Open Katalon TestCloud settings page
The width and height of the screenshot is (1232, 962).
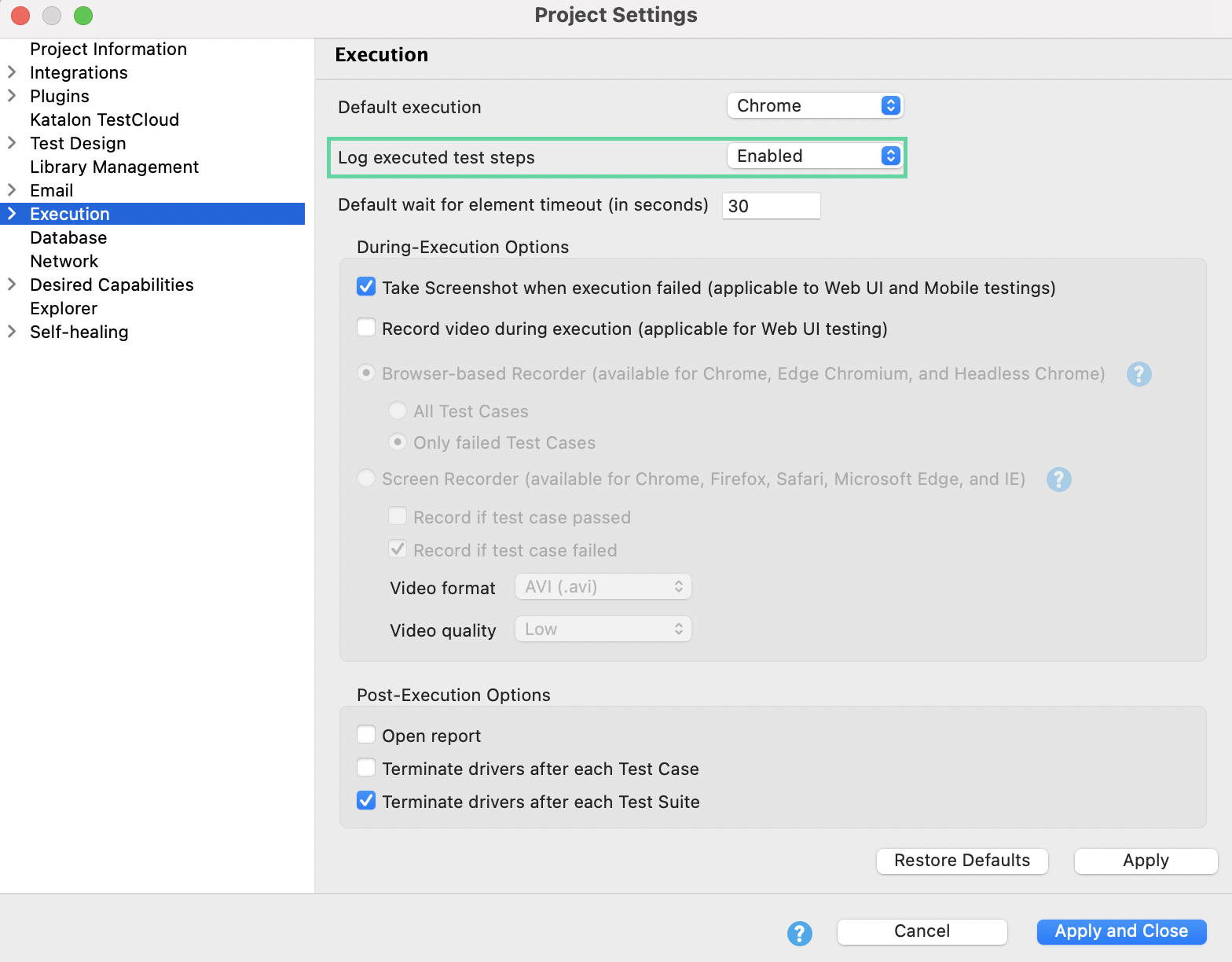[x=104, y=119]
